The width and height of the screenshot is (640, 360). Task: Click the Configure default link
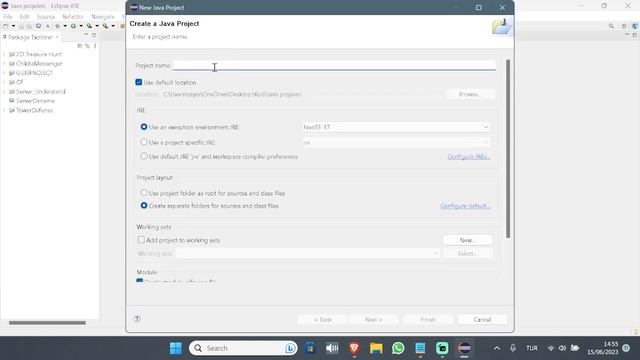(x=465, y=206)
